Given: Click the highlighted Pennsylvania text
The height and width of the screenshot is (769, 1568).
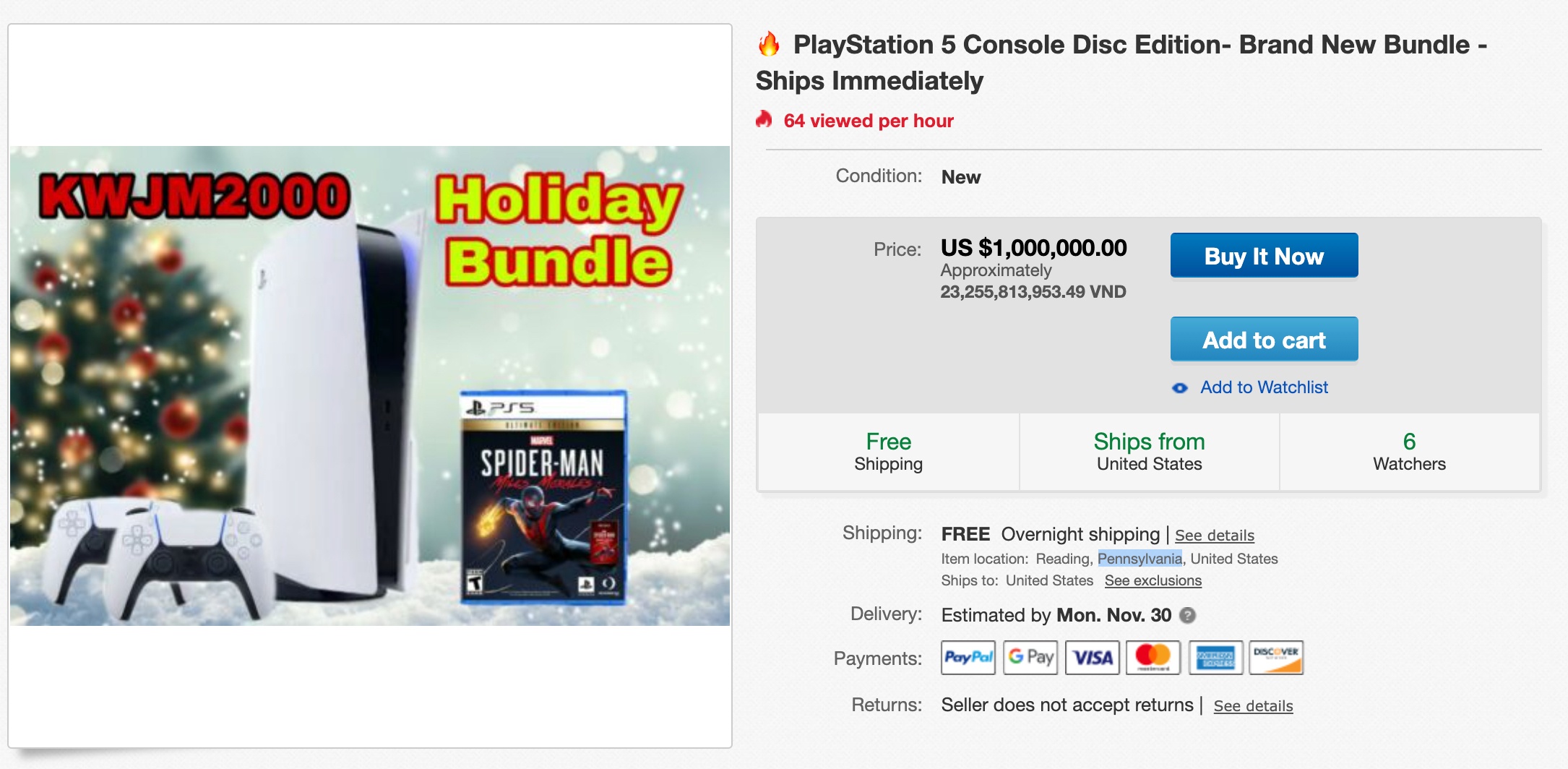Looking at the screenshot, I should [1140, 559].
